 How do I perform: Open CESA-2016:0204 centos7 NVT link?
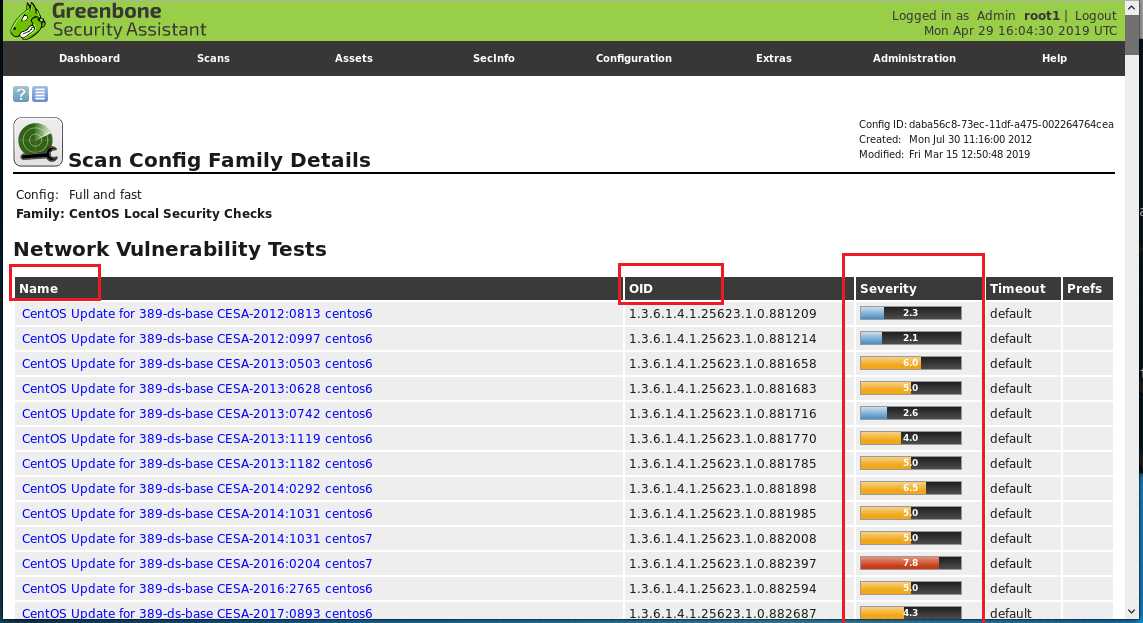pos(197,563)
